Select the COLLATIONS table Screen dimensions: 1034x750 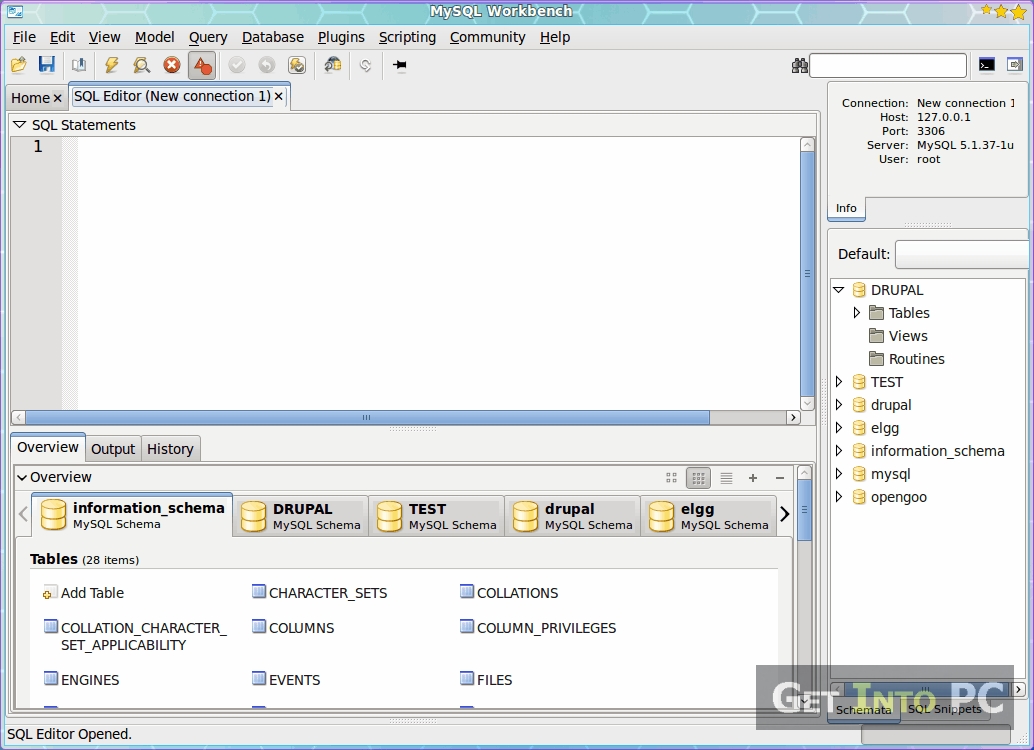tap(509, 593)
